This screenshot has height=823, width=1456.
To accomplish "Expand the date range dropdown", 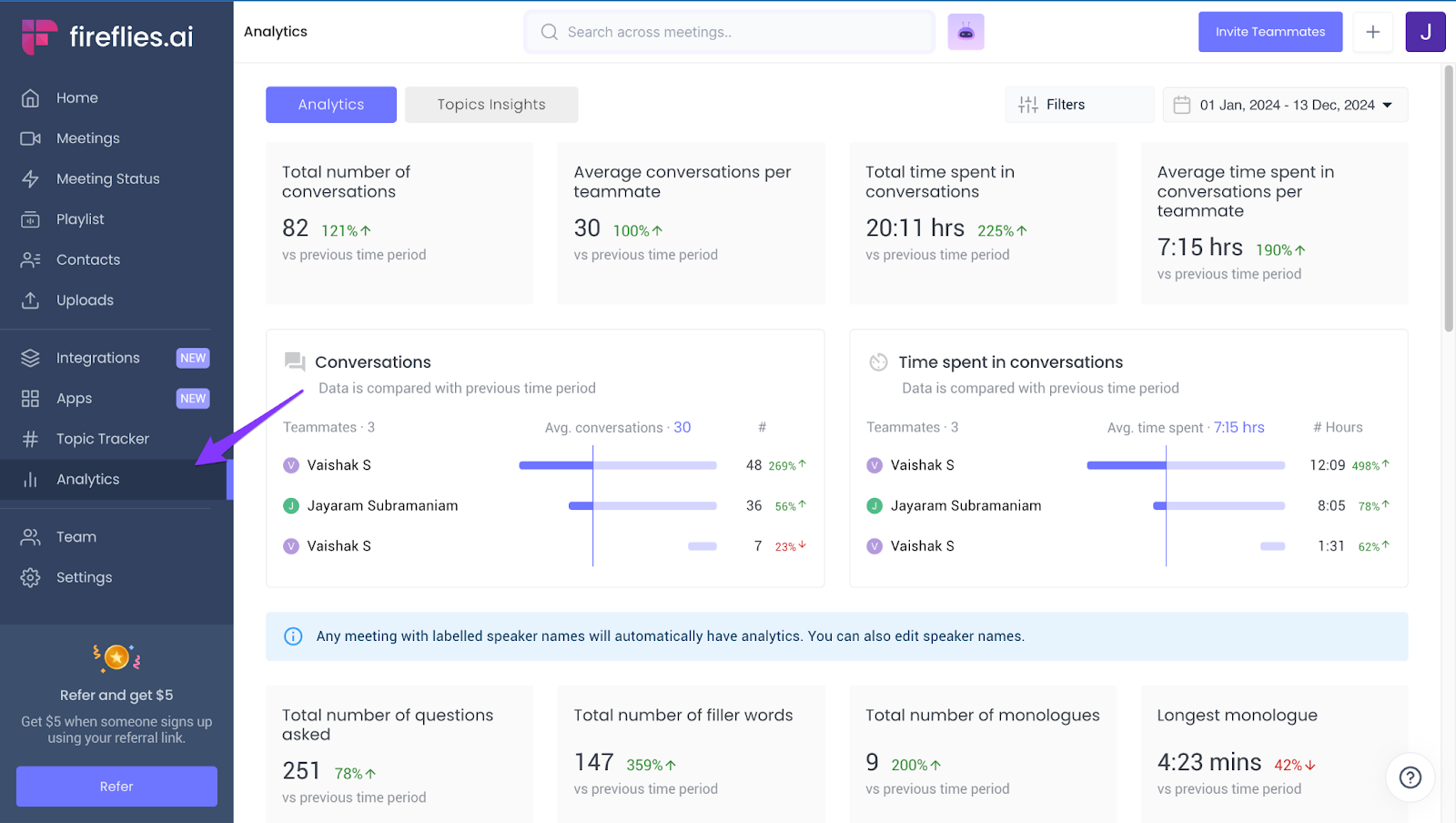I will tap(1285, 105).
